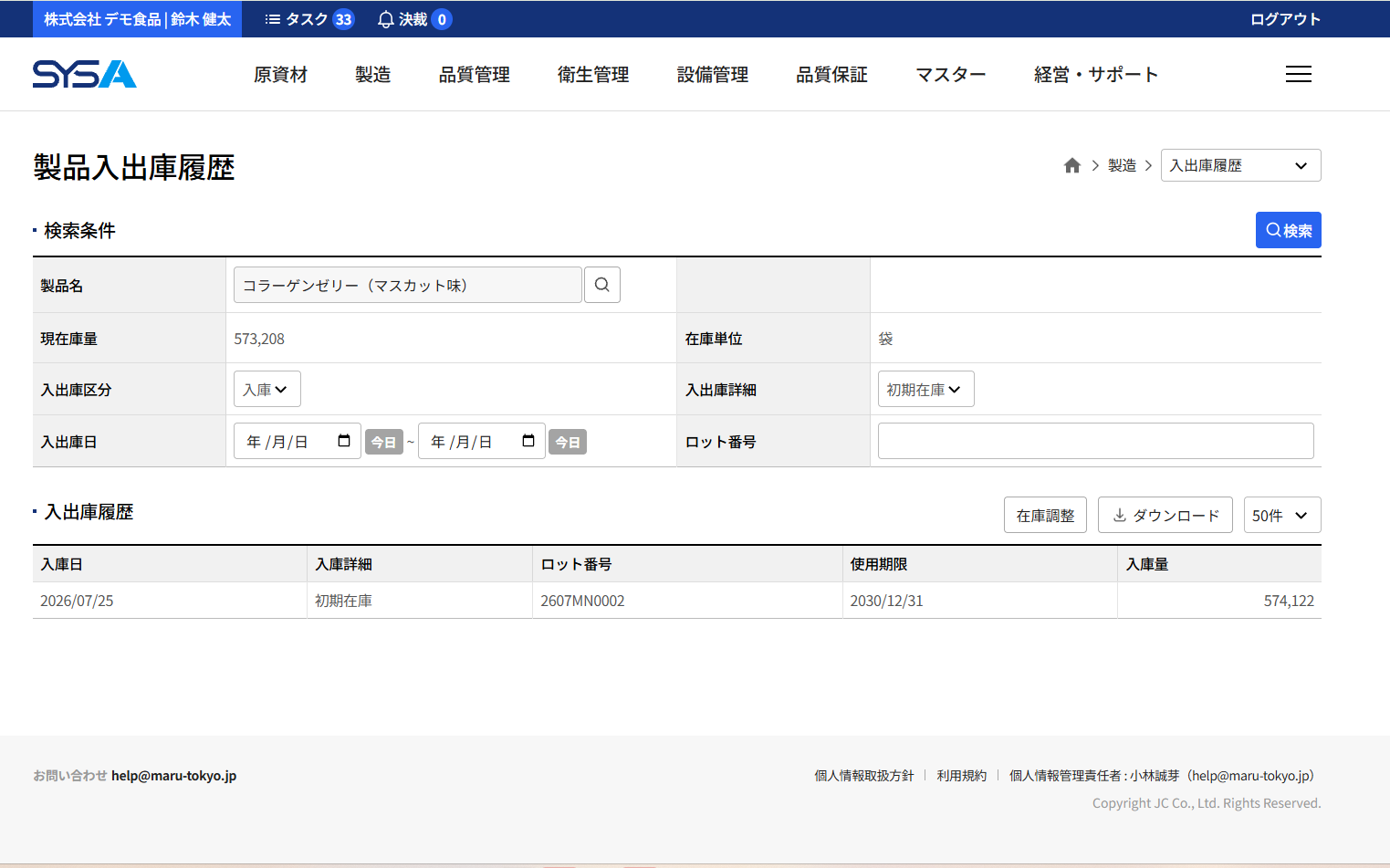Open the 入出庫詳細 dropdown showing 初期在庫
Screen dimensions: 1390x868
(x=925, y=389)
